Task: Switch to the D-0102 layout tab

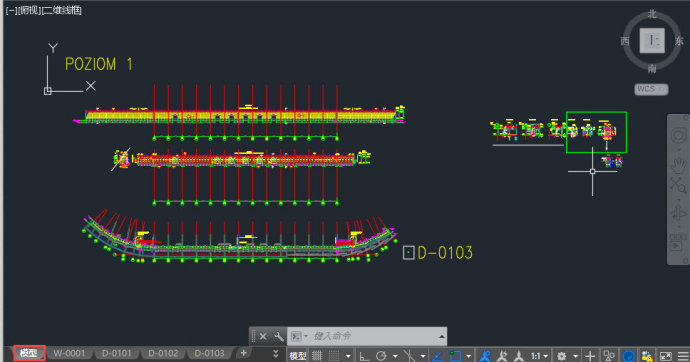Action: pyautogui.click(x=163, y=353)
